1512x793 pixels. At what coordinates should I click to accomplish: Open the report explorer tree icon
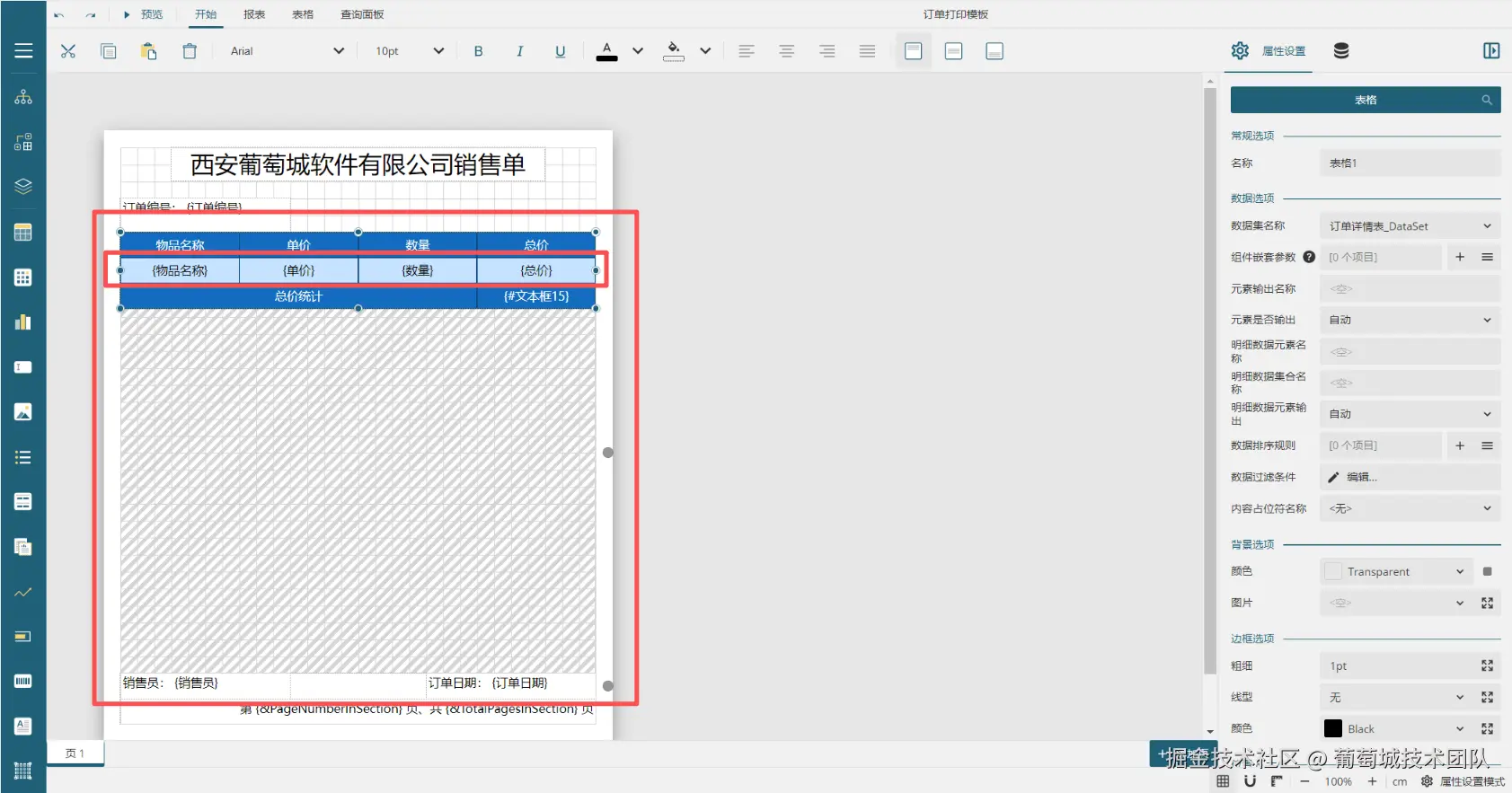[23, 97]
